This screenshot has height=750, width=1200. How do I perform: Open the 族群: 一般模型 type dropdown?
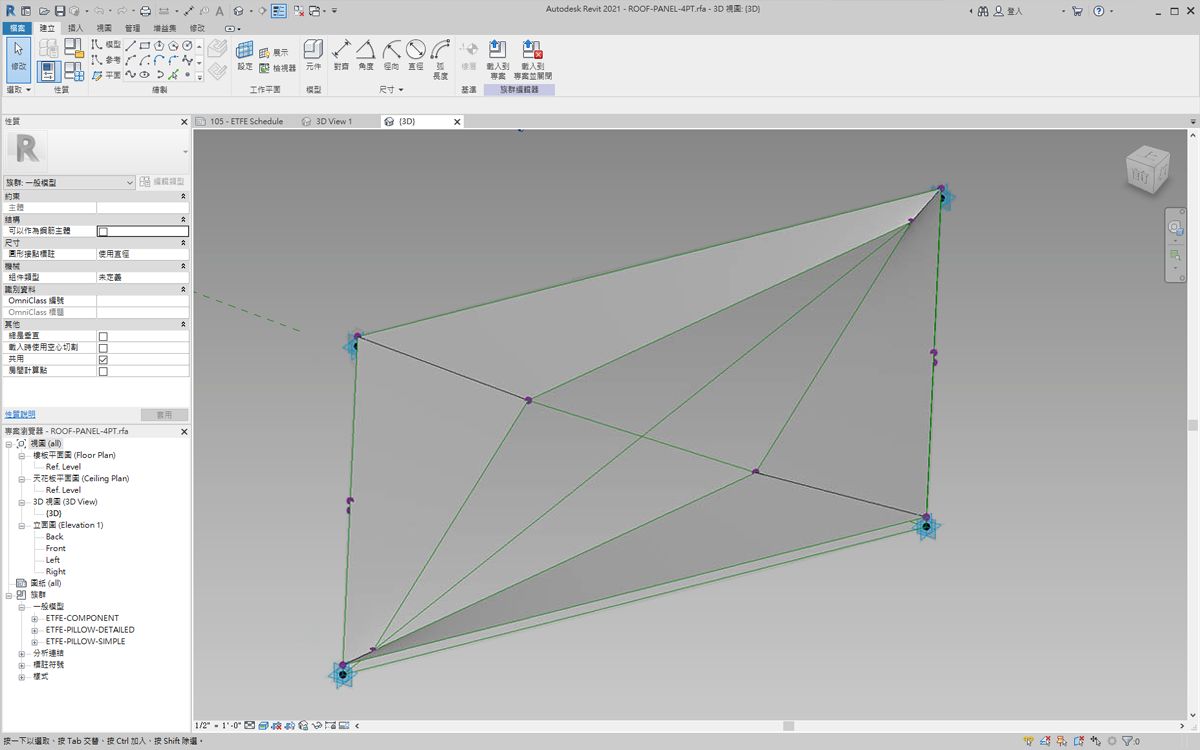(x=69, y=183)
